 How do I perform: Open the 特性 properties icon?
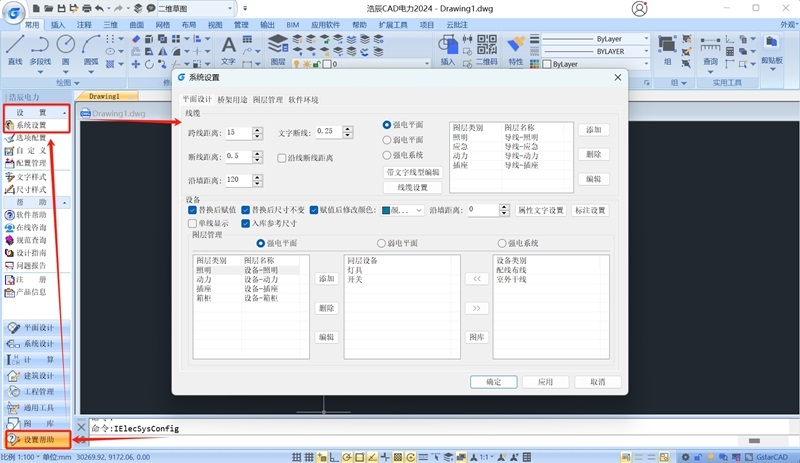coord(516,50)
